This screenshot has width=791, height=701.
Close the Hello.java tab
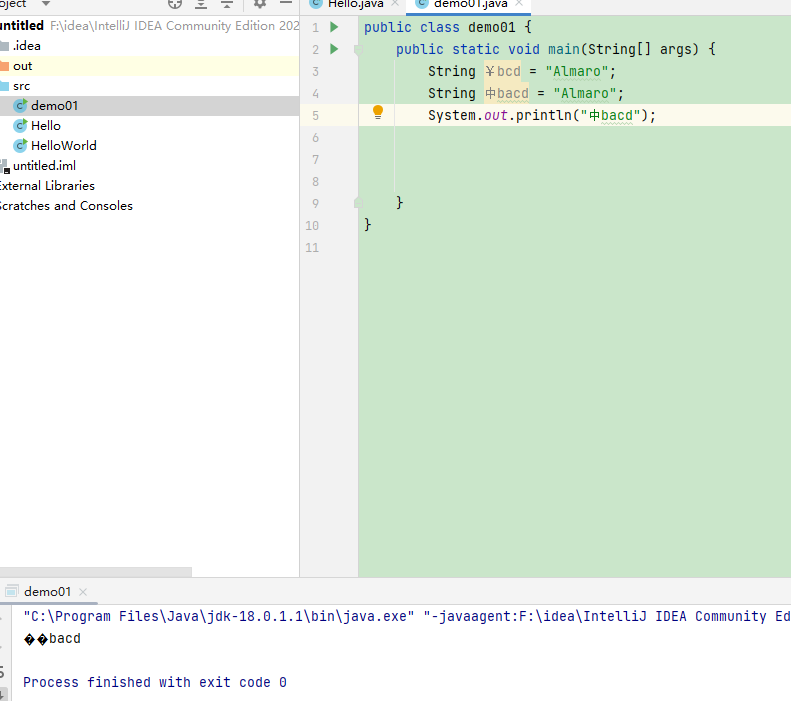(395, 3)
